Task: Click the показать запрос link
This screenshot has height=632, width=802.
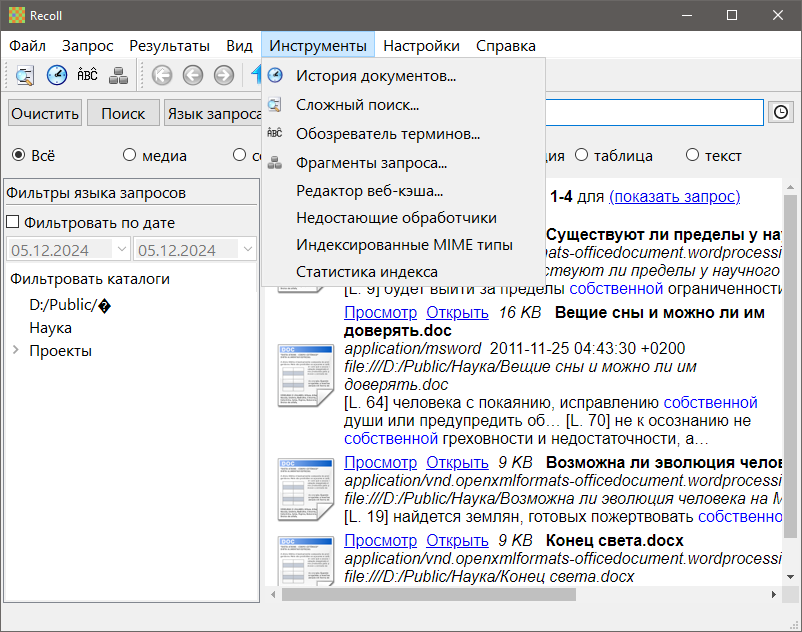Action: coord(674,196)
